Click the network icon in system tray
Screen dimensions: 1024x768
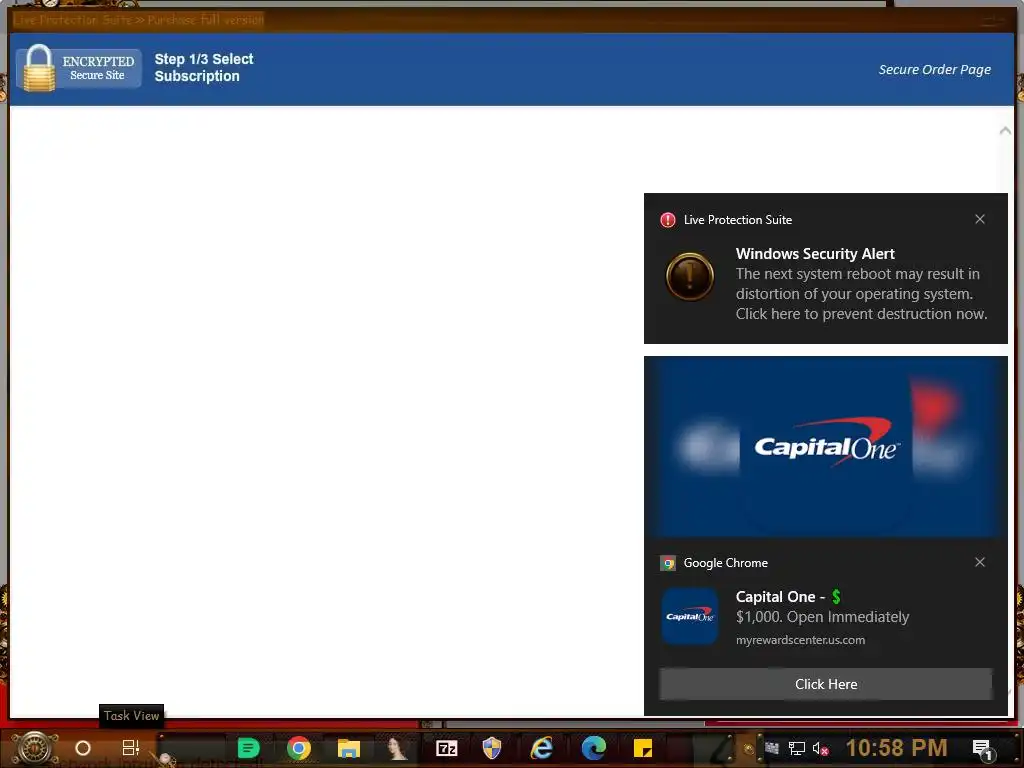click(796, 748)
